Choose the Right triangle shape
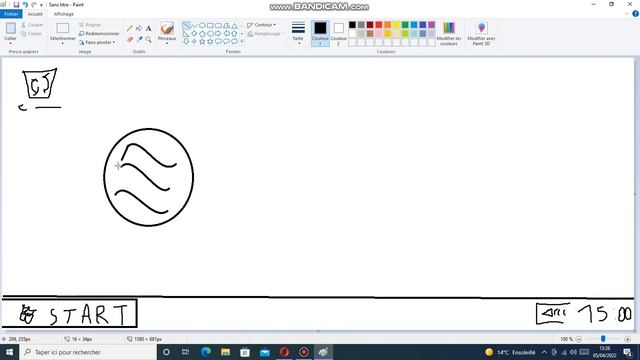Image resolution: width=640 pixels, height=360 pixels. pyautogui.click(x=186, y=33)
